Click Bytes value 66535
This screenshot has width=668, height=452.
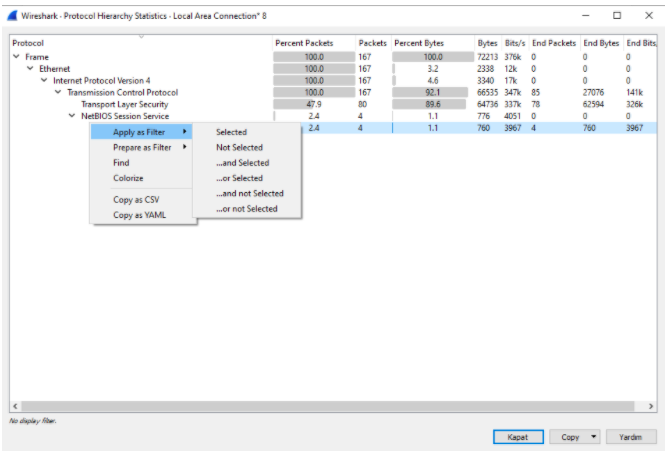point(487,92)
